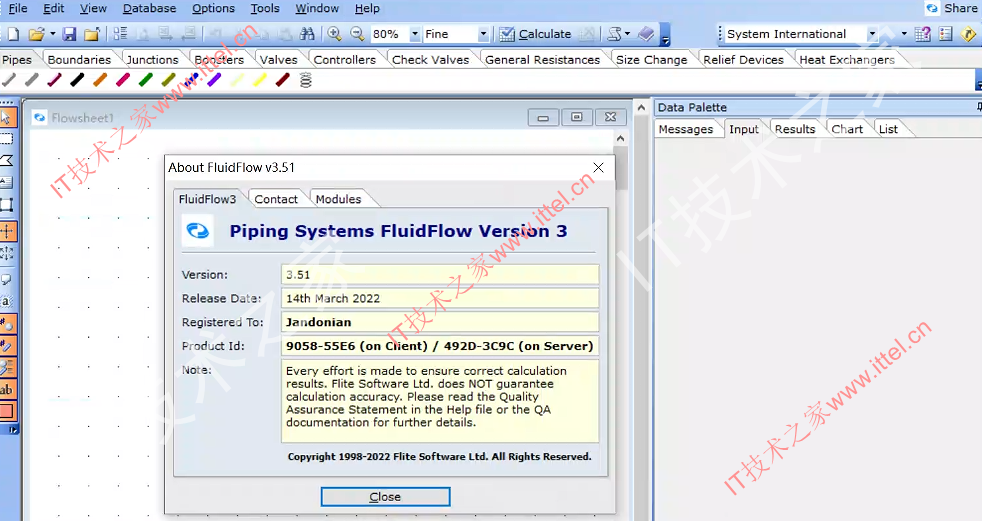Select the black pipe component
The height and width of the screenshot is (521, 982).
pos(77,80)
